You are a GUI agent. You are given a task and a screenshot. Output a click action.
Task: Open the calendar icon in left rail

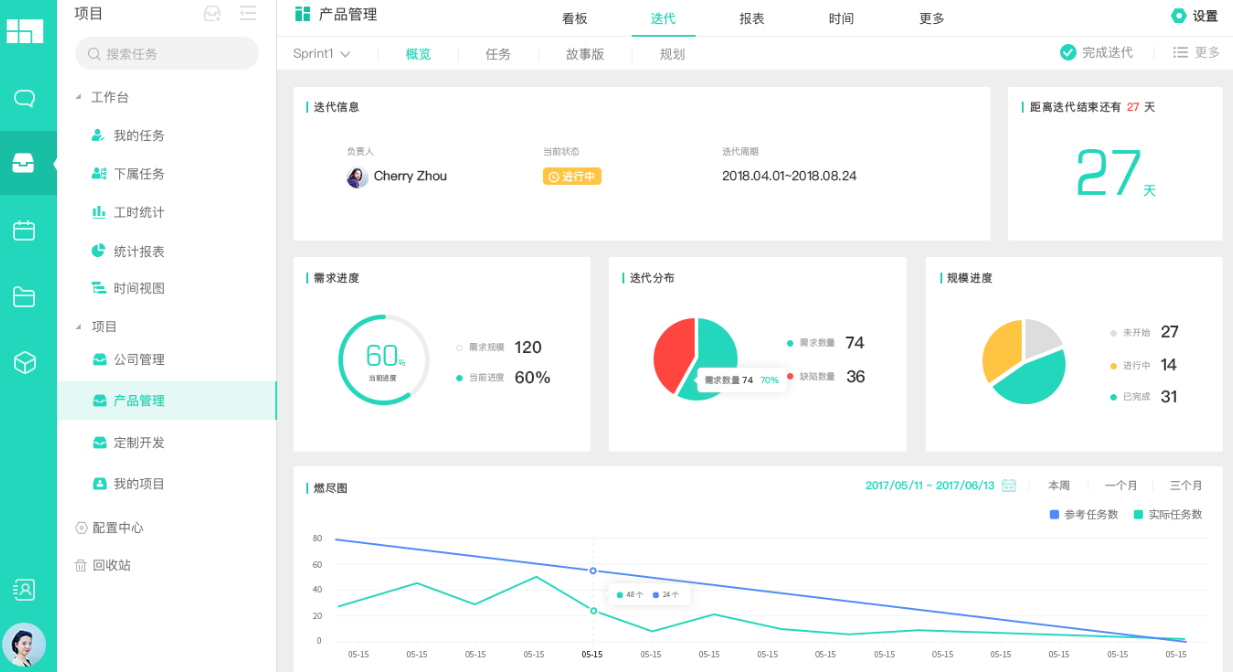[x=24, y=231]
